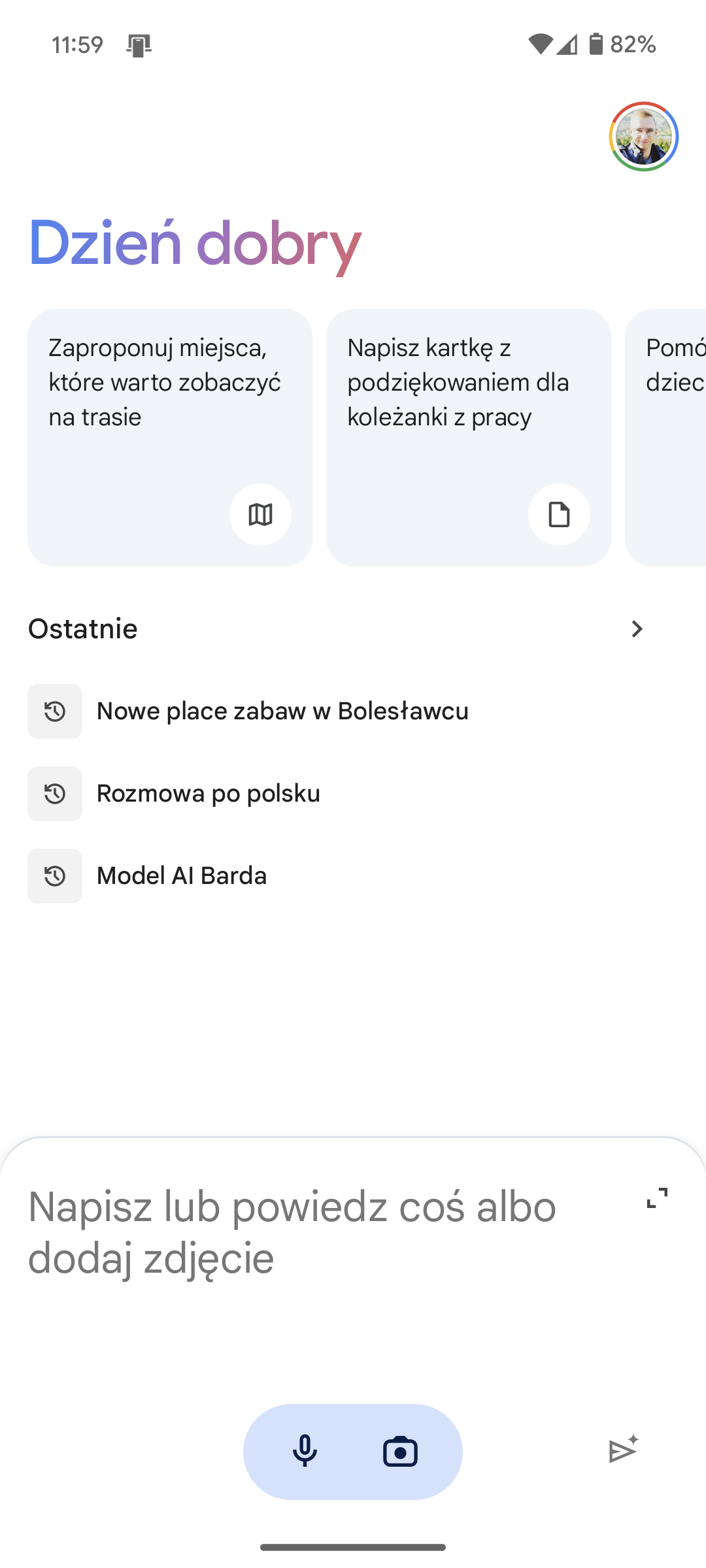Open the account profile picture
Screen dimensions: 706x1568
[644, 137]
